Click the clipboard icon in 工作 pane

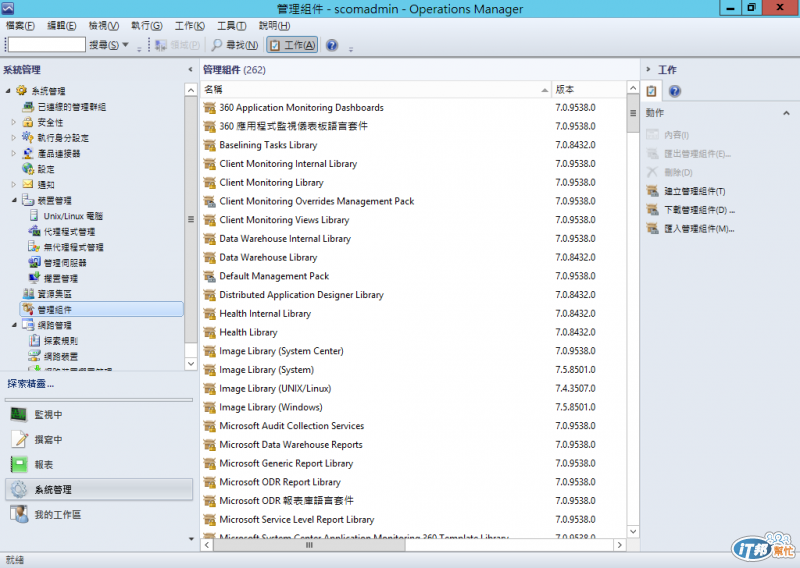pyautogui.click(x=652, y=91)
